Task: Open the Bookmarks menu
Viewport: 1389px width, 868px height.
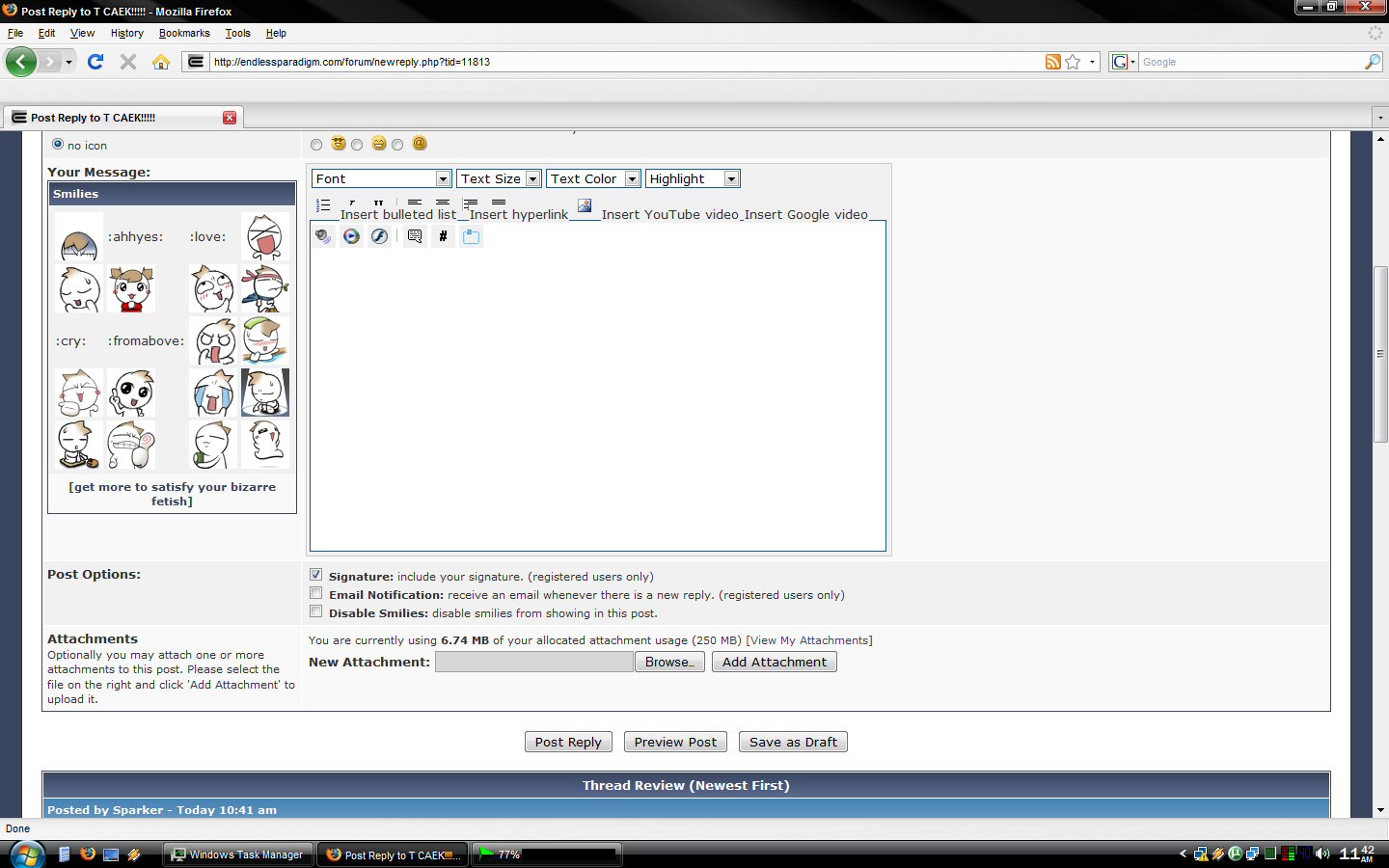Action: tap(184, 33)
